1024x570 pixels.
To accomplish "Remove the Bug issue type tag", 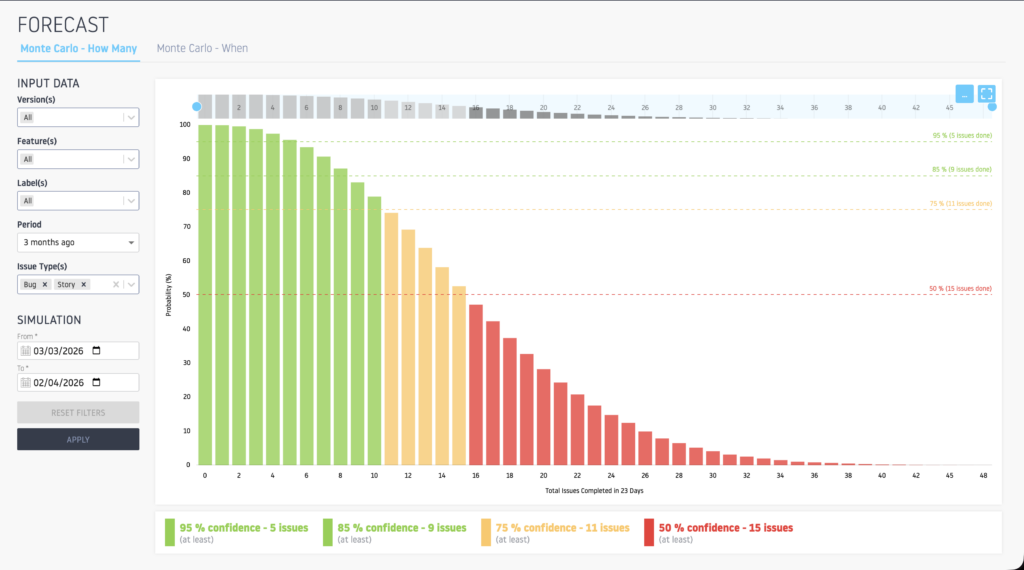I will point(45,285).
